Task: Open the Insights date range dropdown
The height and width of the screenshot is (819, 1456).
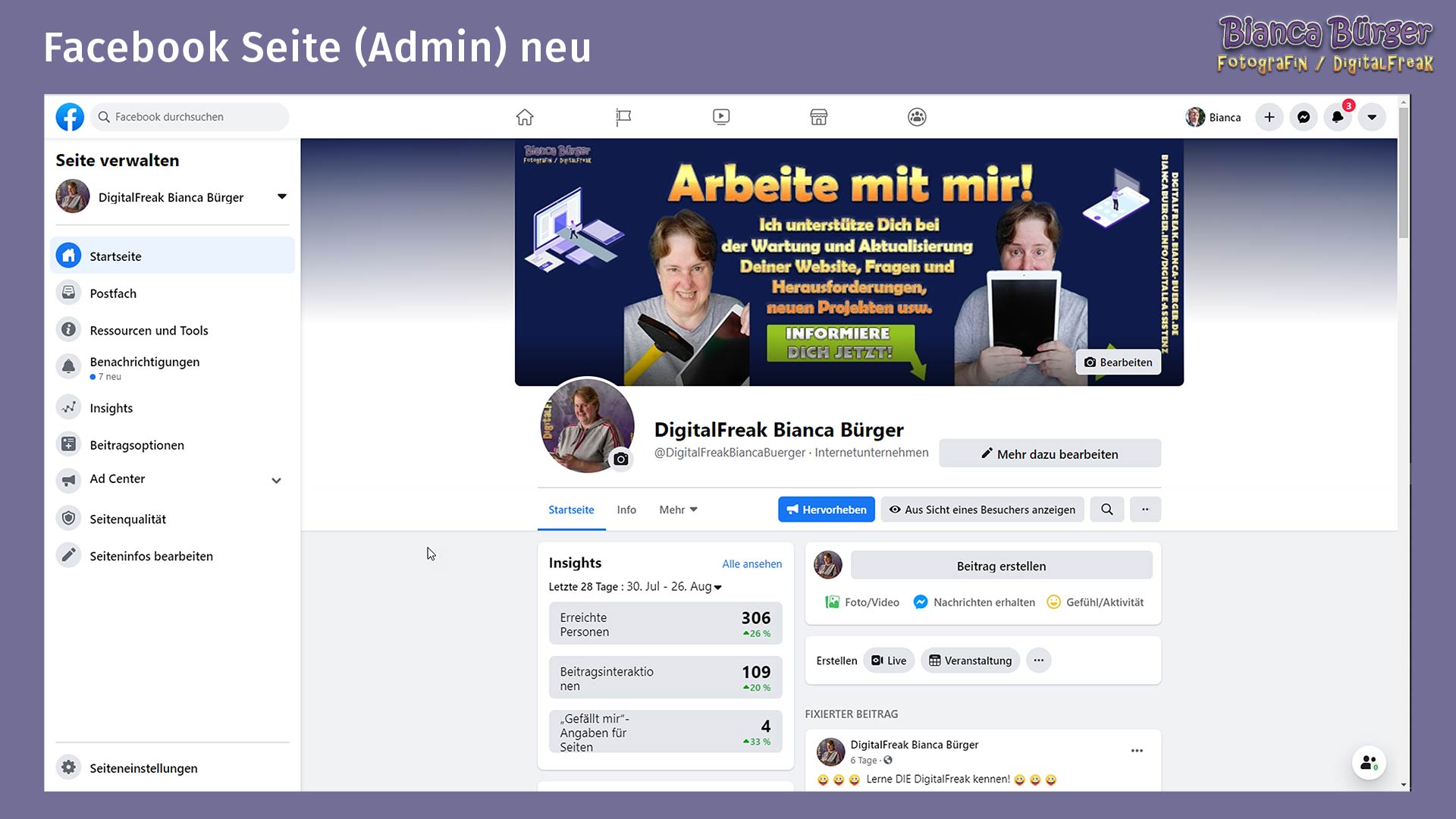Action: (x=717, y=587)
